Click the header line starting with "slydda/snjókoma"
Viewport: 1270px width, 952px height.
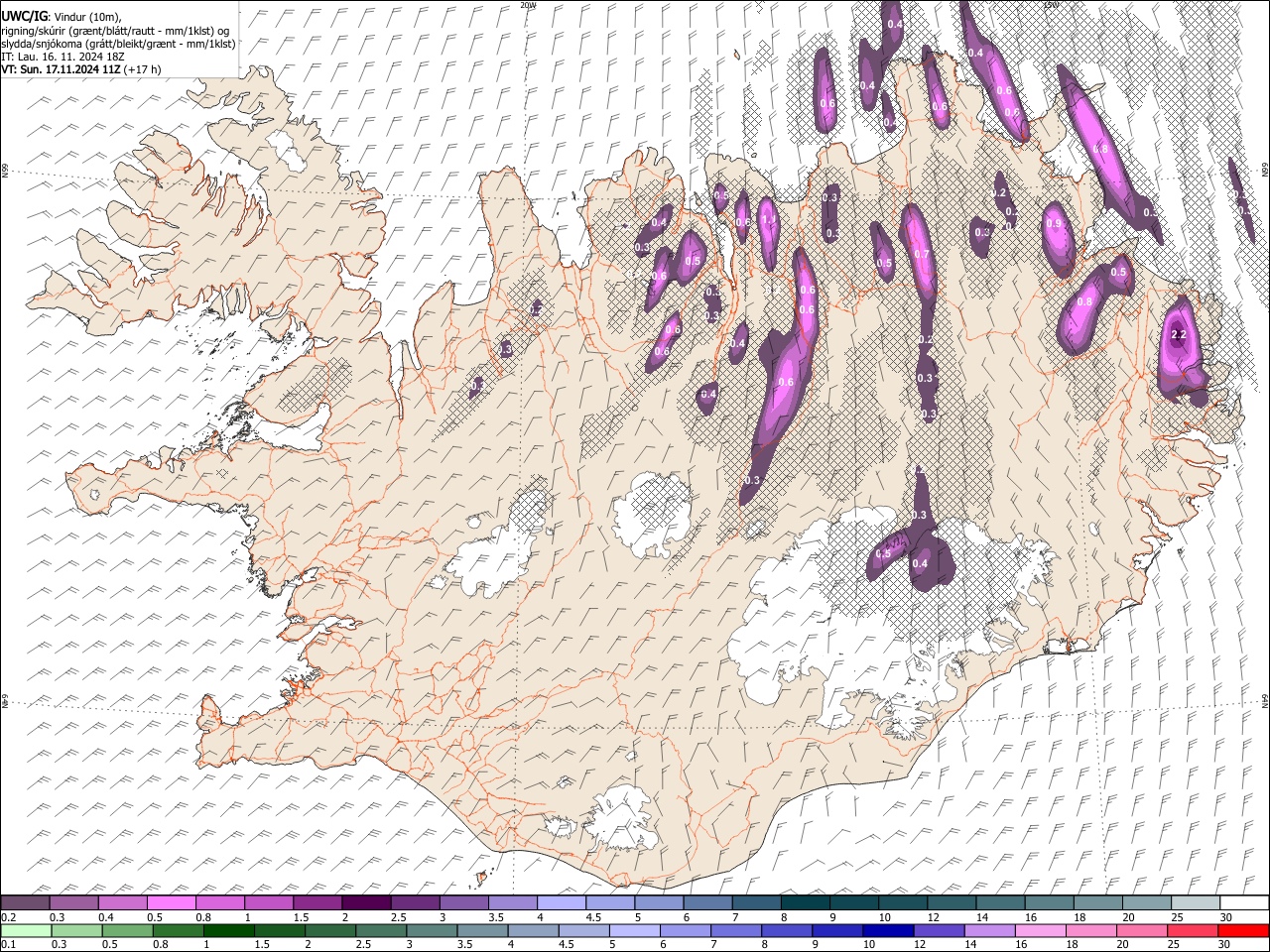(x=118, y=43)
